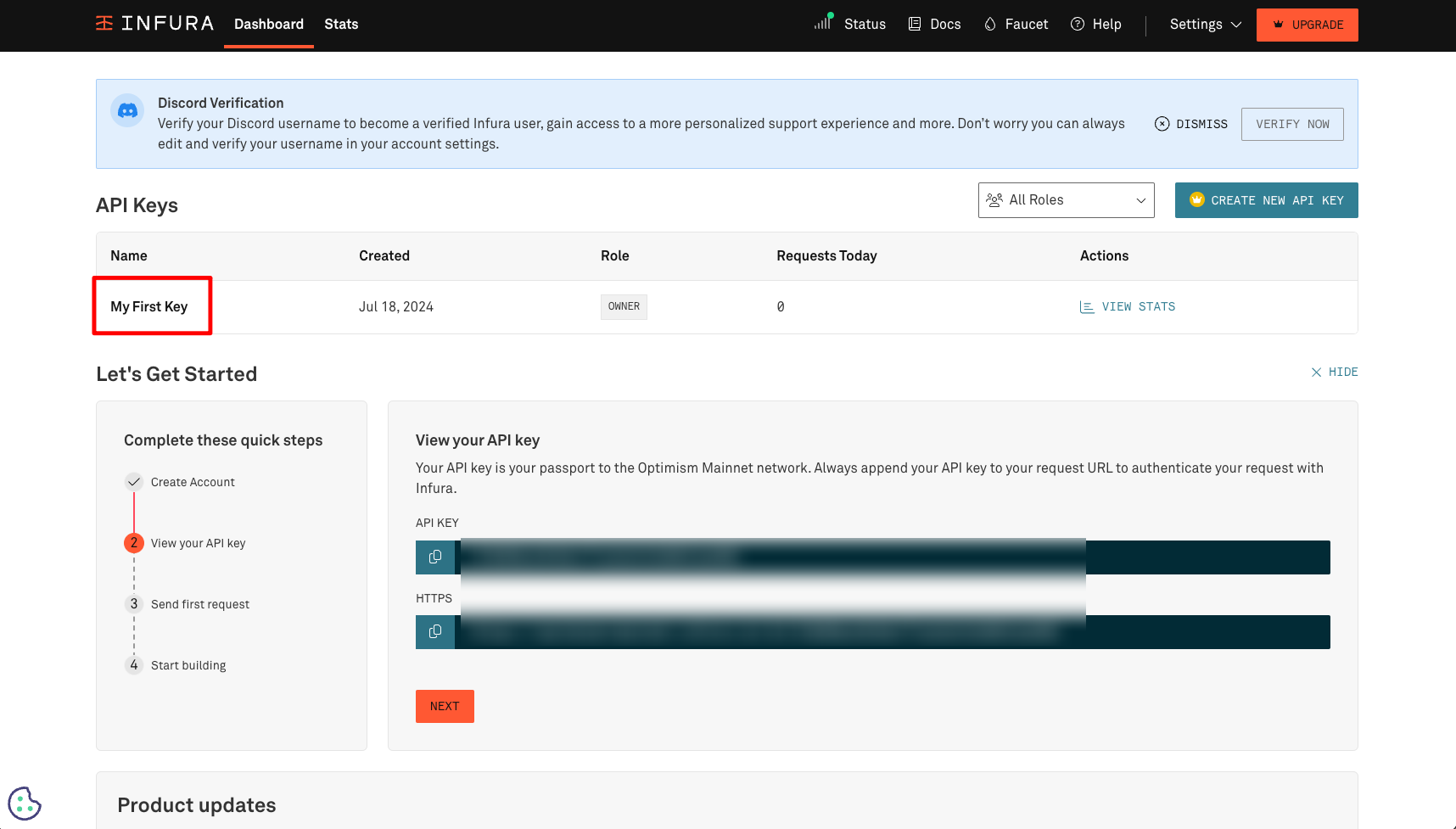Hide the Let's Get Started section
Screen dimensions: 1456x829
coord(1335,372)
